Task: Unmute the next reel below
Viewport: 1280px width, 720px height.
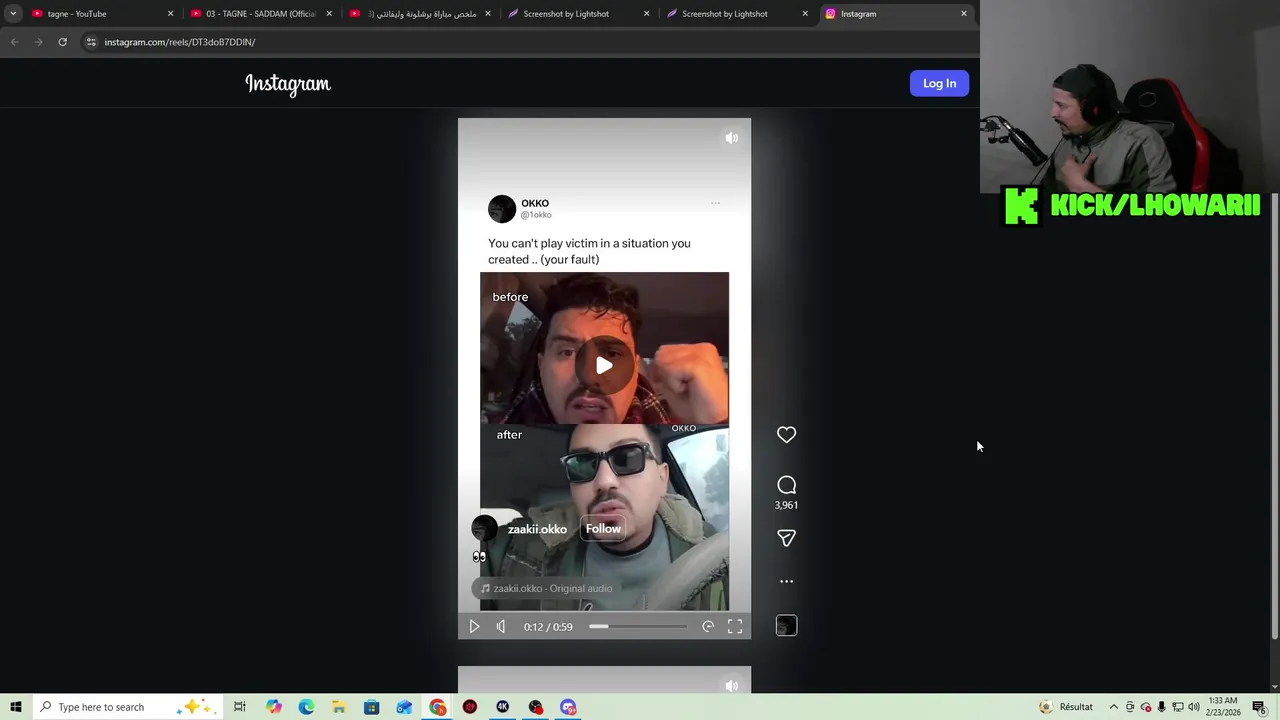Action: [732, 686]
